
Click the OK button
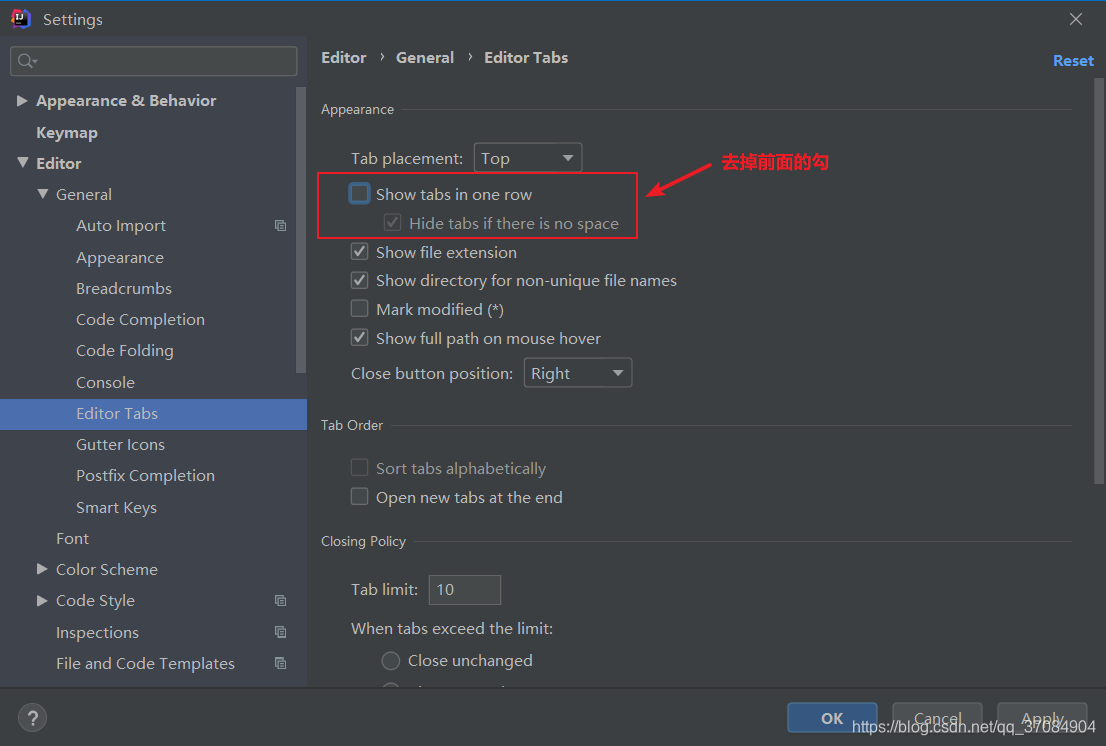(832, 718)
